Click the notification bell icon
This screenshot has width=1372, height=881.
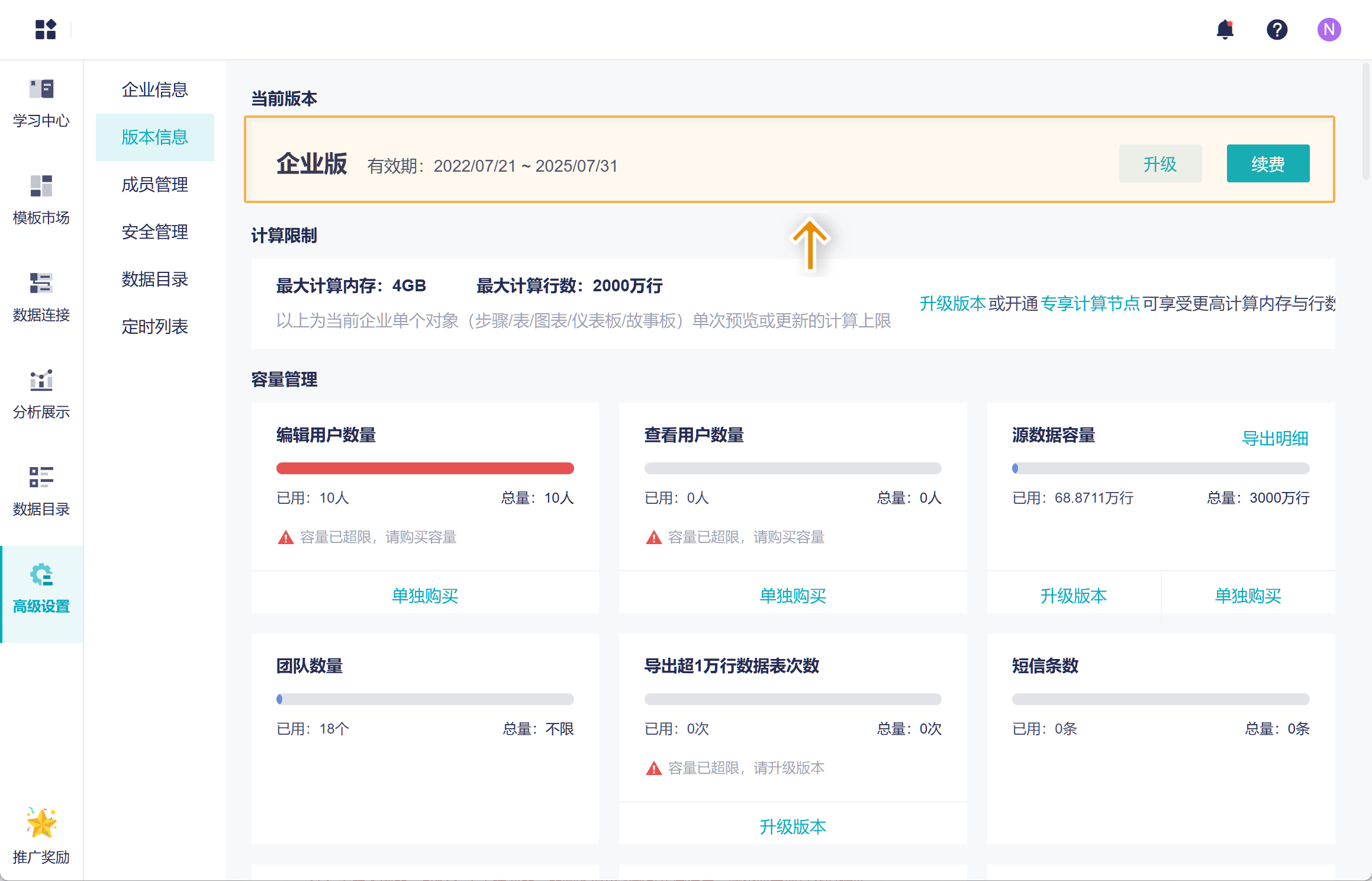tap(1225, 29)
